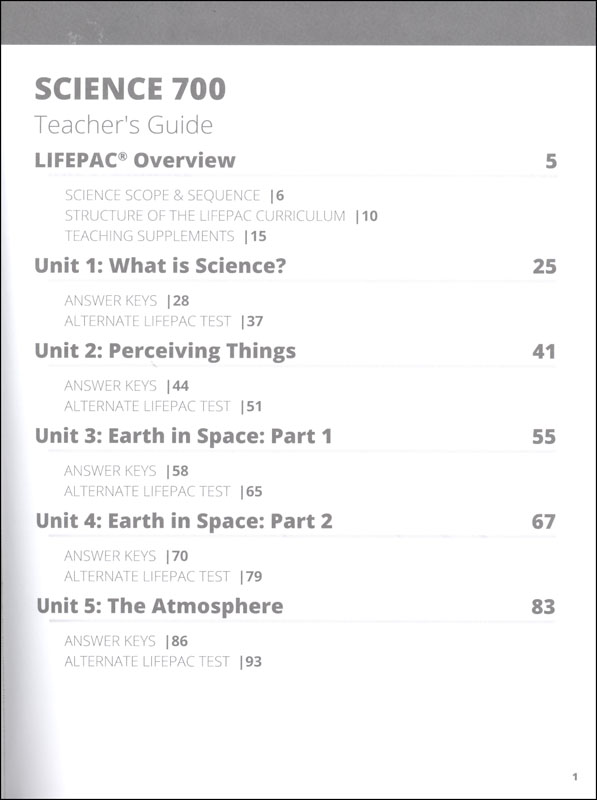
Task: Open Structure of the LIFEPAC Curriculum entry
Action: point(221,216)
